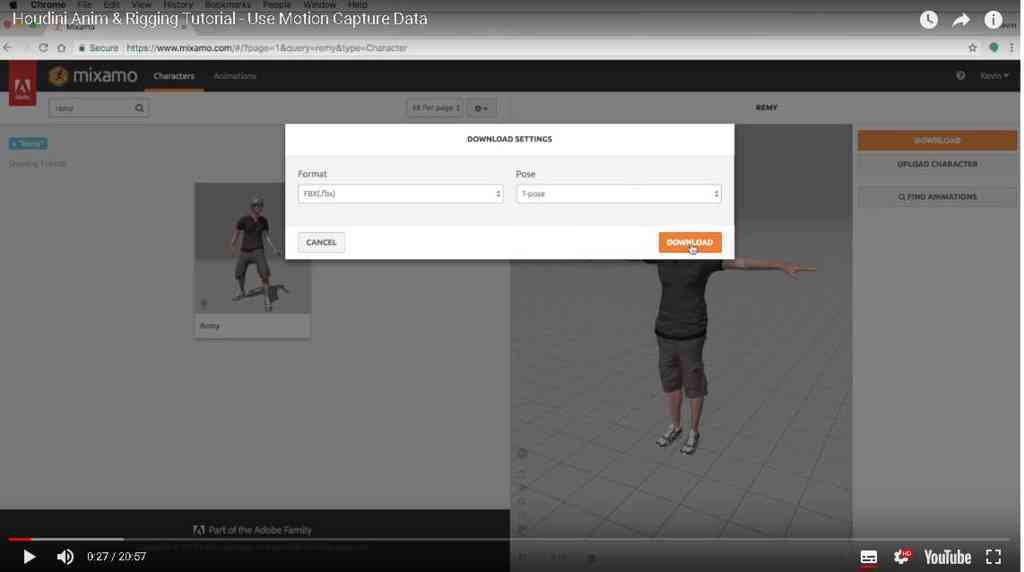Viewport: 1024px width, 572px height.
Task: Click the green extension icon
Action: pos(993,48)
